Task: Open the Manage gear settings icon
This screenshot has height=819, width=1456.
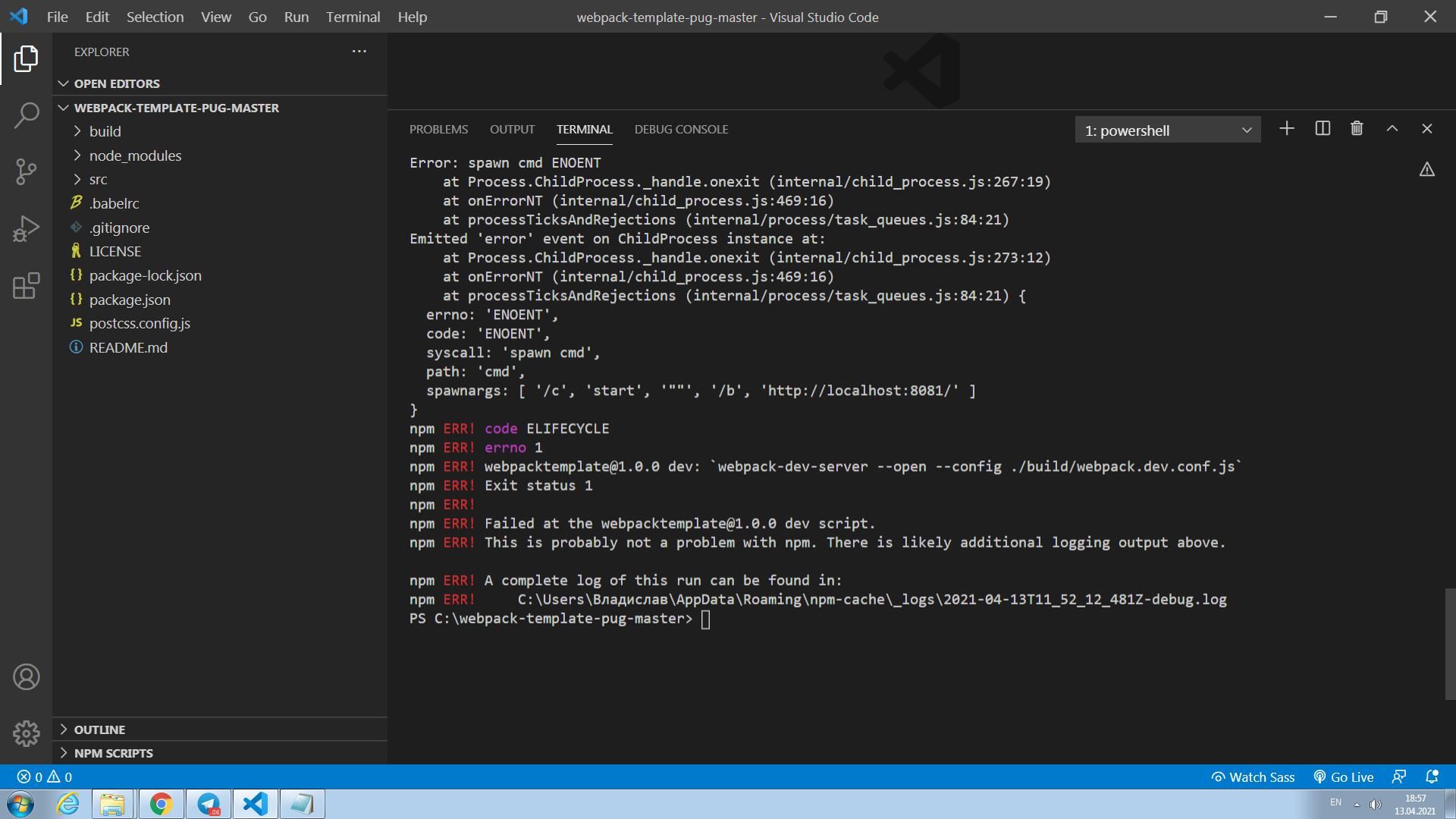Action: coord(26,733)
